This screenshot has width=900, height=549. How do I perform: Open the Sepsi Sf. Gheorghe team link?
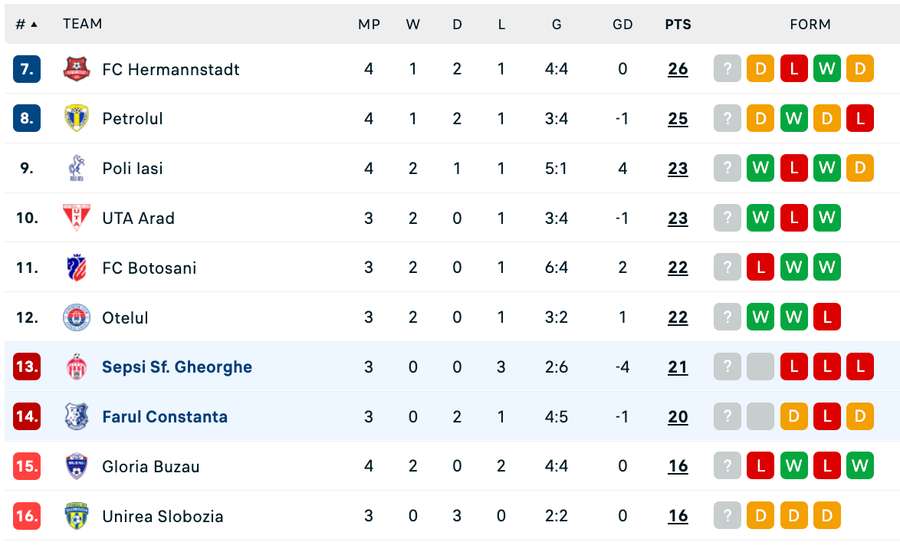tap(177, 367)
